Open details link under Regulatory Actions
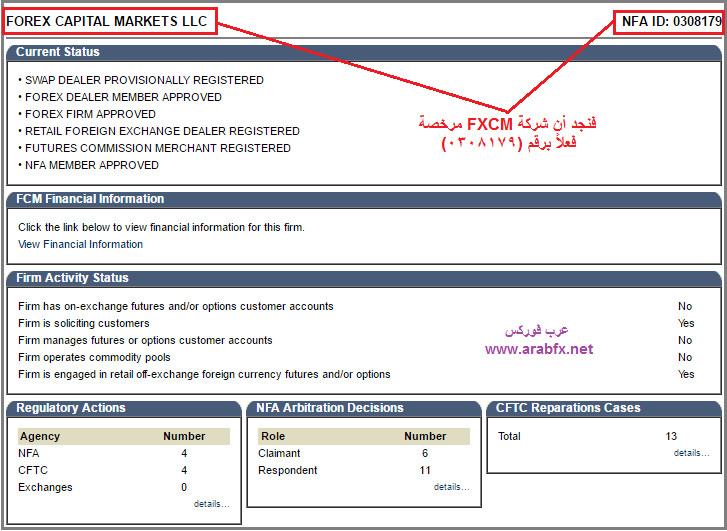Image resolution: width=727 pixels, height=531 pixels. pos(211,504)
